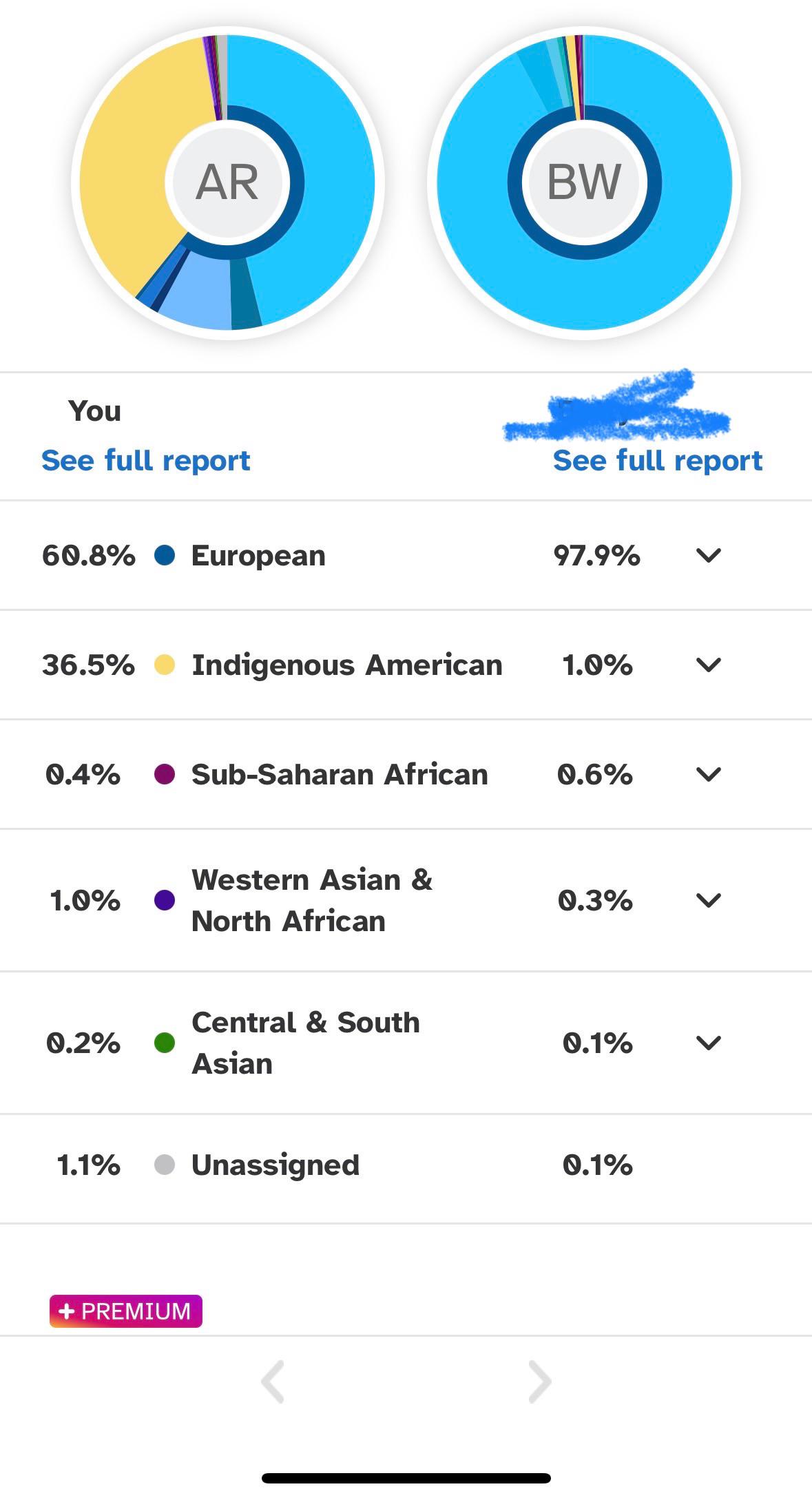Expand the Indigenous American row
Screen dimensions: 812x1500
click(708, 665)
